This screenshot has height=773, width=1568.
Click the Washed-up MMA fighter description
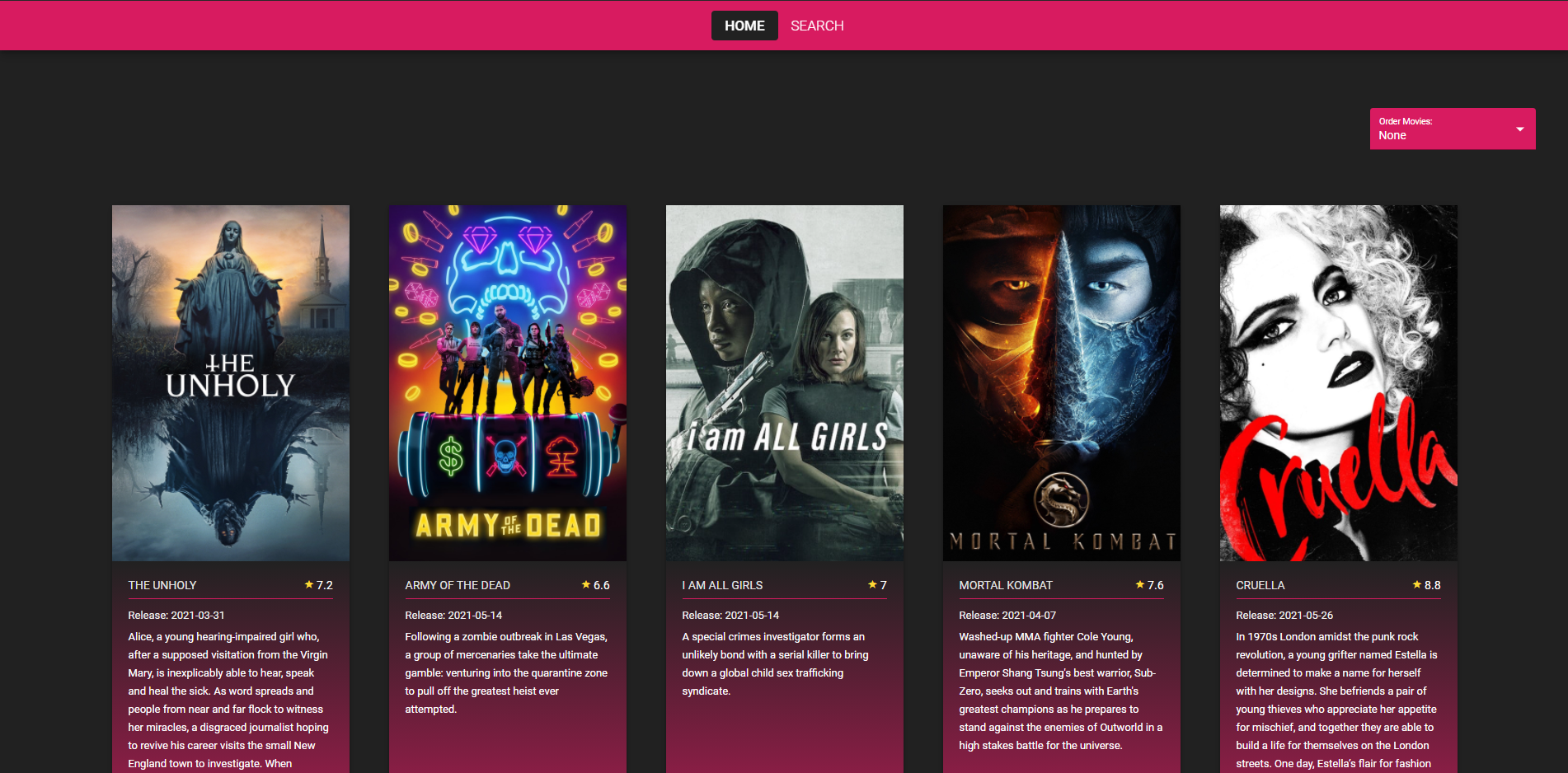[x=1061, y=691]
